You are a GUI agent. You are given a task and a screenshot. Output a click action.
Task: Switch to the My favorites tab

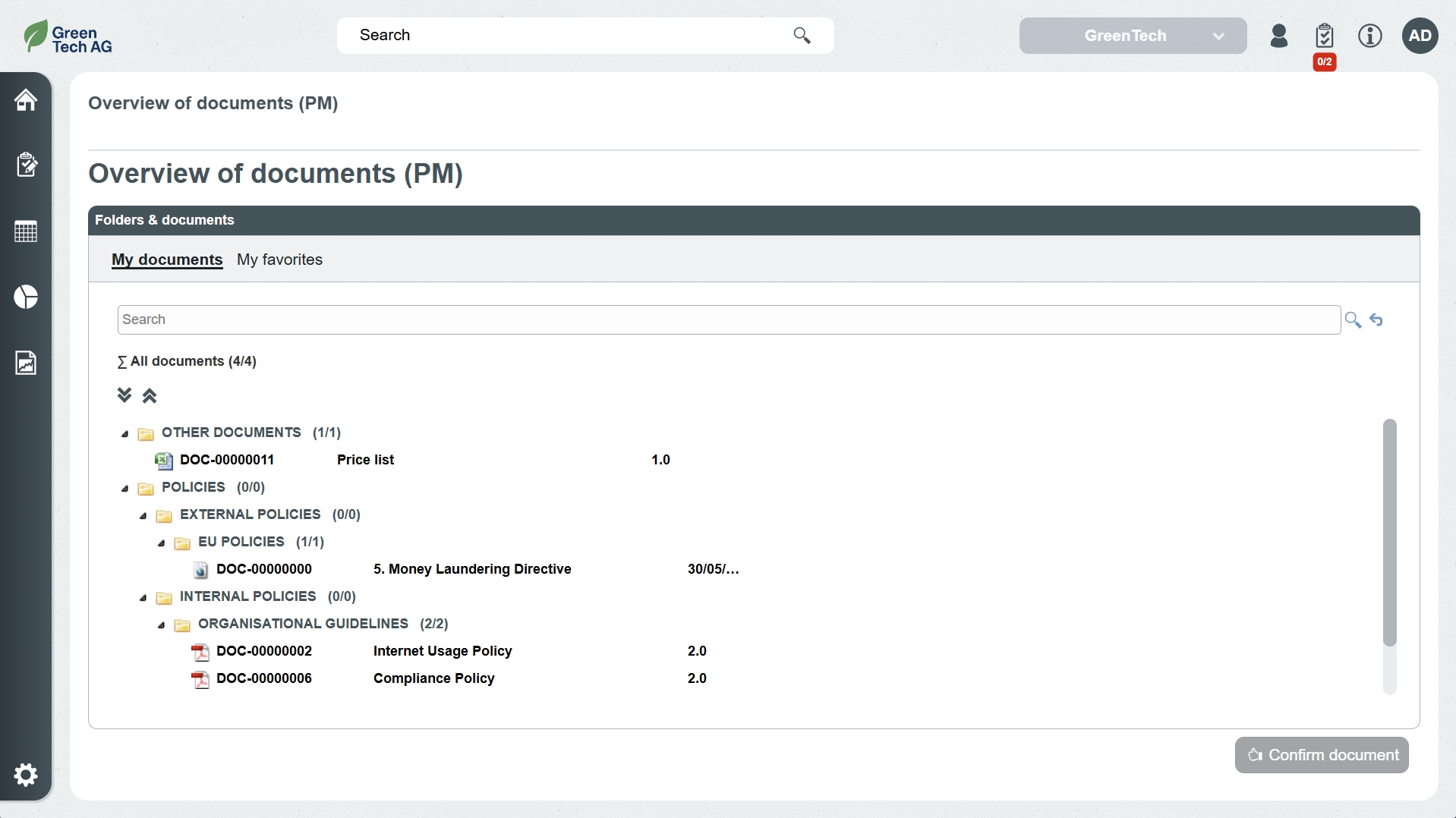tap(279, 260)
